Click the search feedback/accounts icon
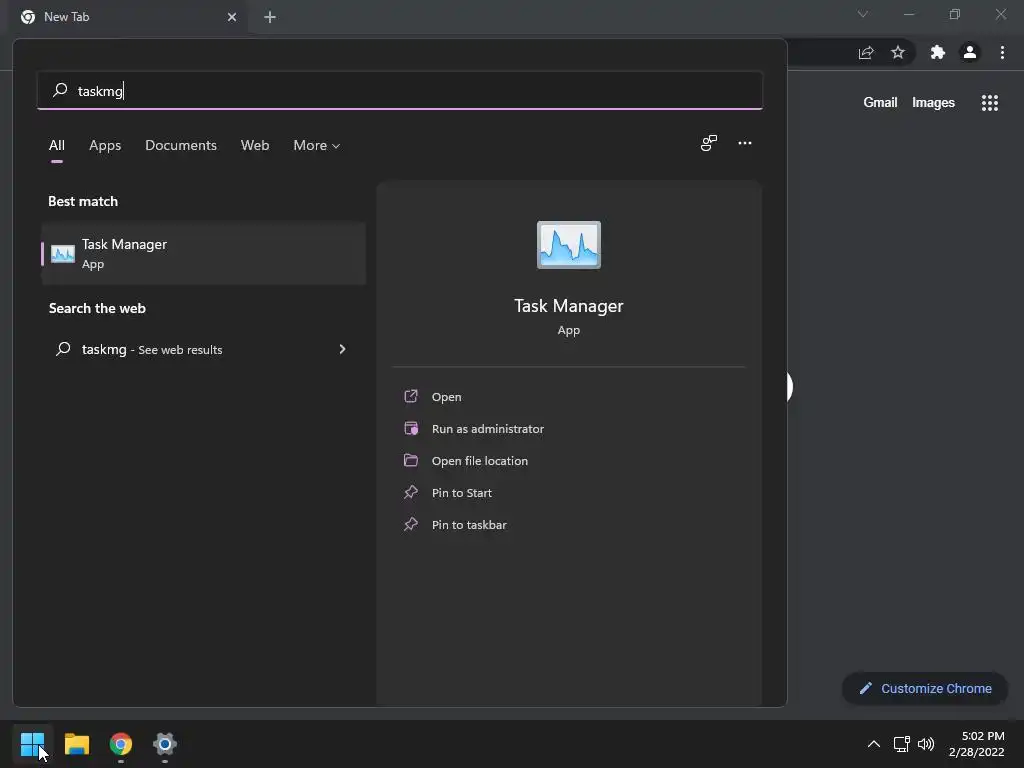 point(709,143)
